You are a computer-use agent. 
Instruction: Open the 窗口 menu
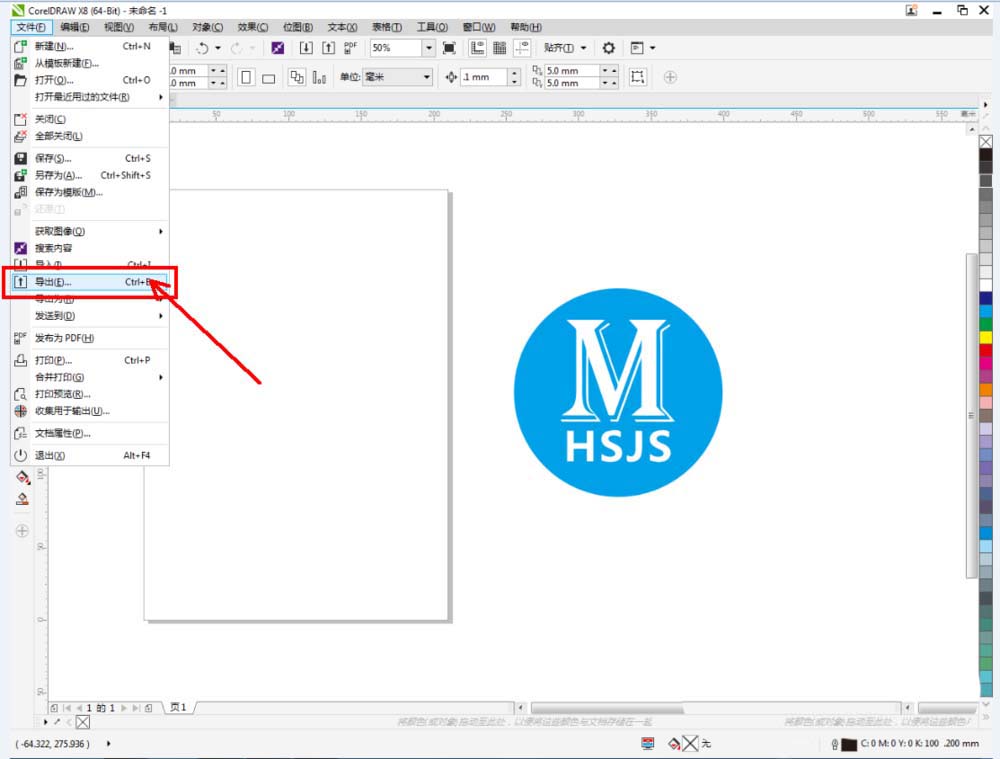(x=479, y=27)
